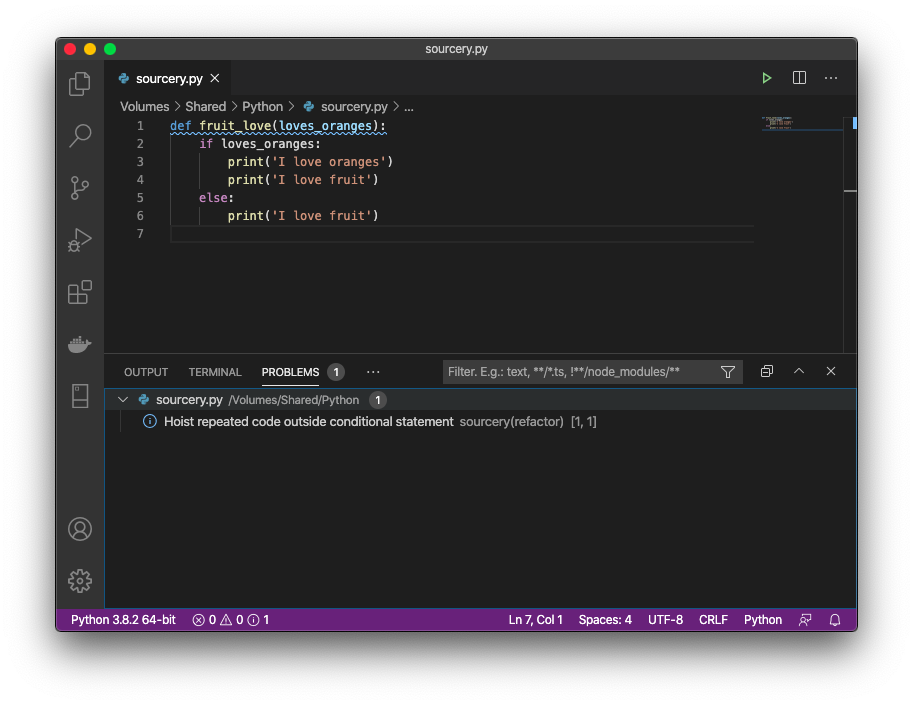Select the Hoist repeated code problem entry

point(480,421)
